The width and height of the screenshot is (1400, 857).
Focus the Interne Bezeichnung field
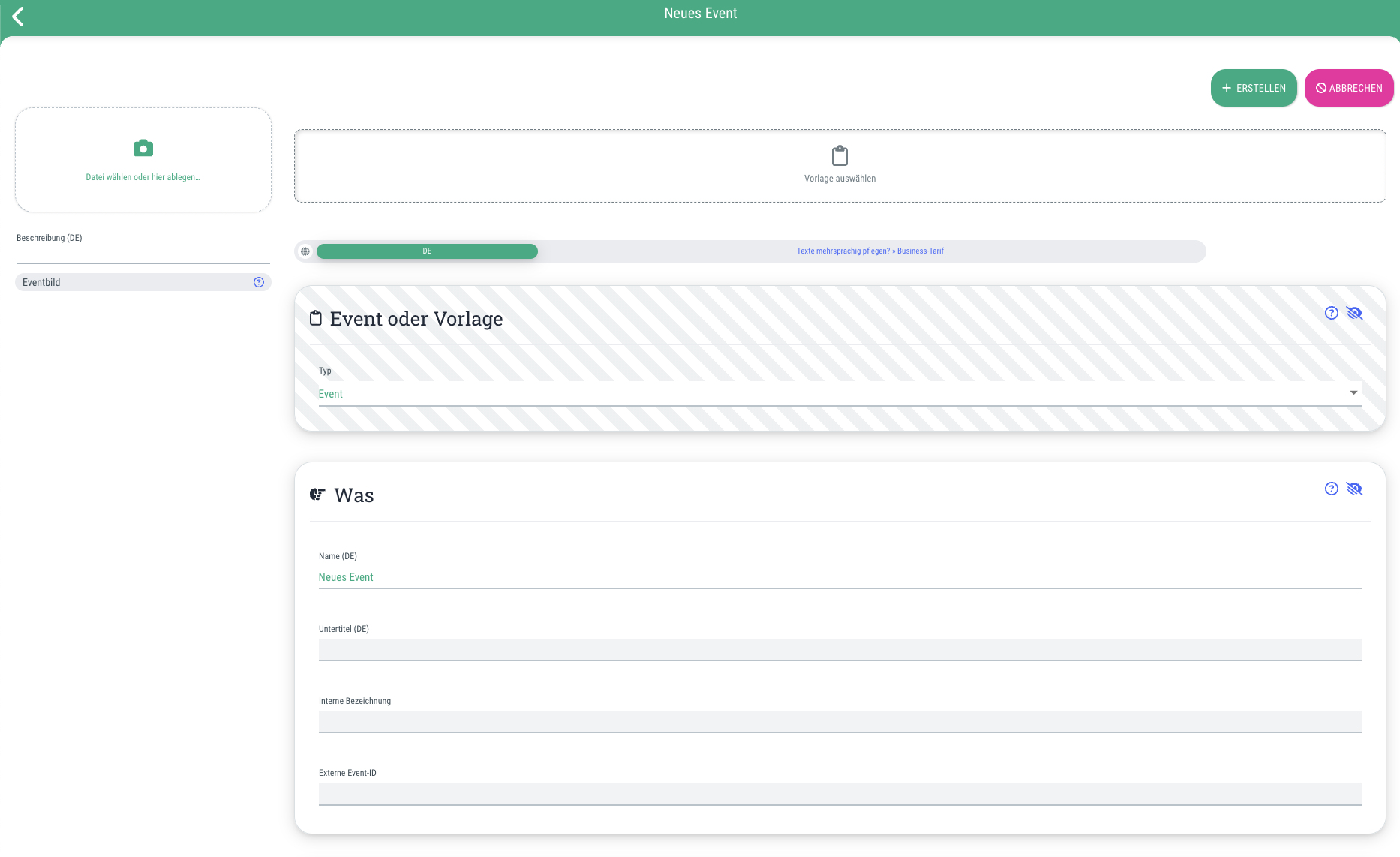pyautogui.click(x=840, y=722)
